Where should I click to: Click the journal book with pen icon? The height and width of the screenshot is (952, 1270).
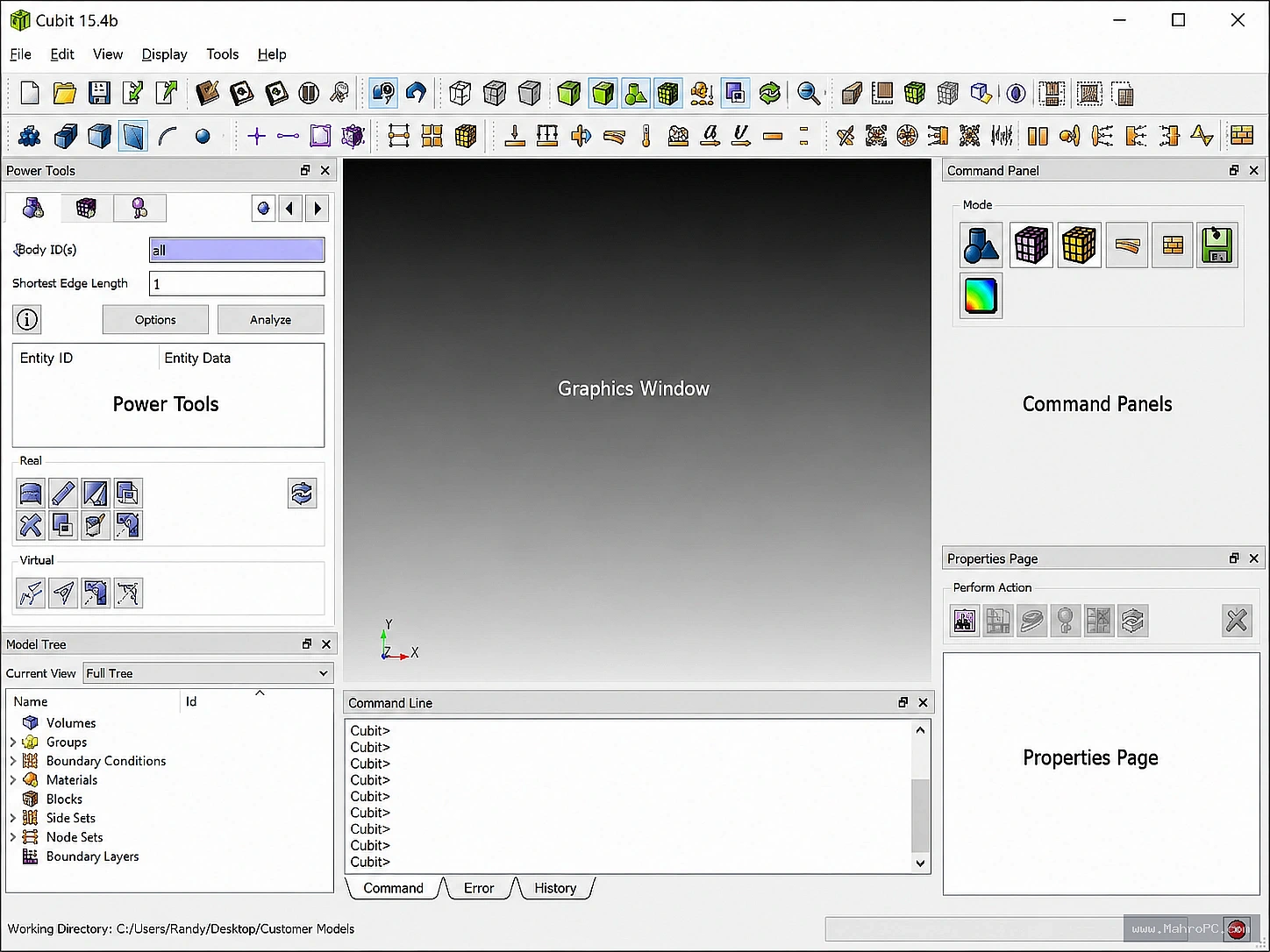point(207,93)
